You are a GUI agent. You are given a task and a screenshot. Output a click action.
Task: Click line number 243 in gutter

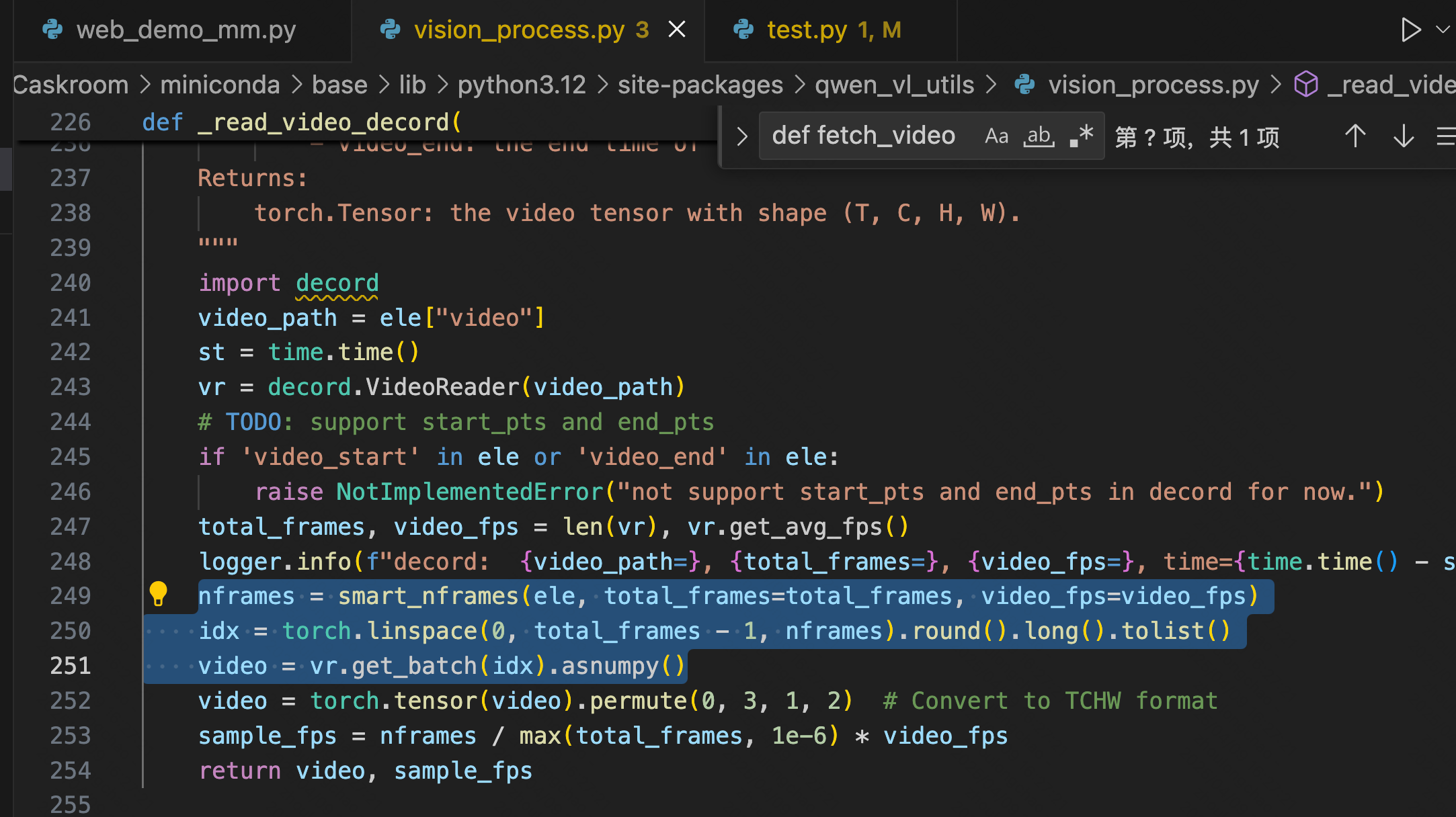(71, 387)
